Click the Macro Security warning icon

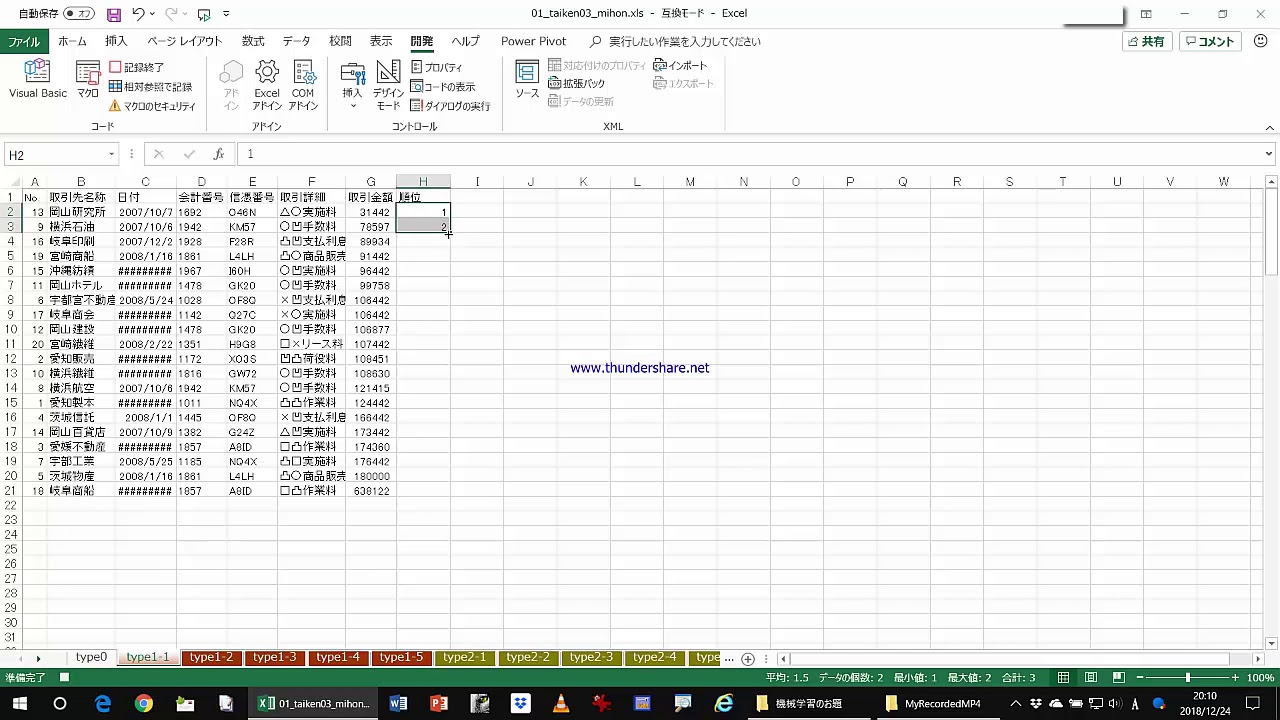[x=115, y=106]
